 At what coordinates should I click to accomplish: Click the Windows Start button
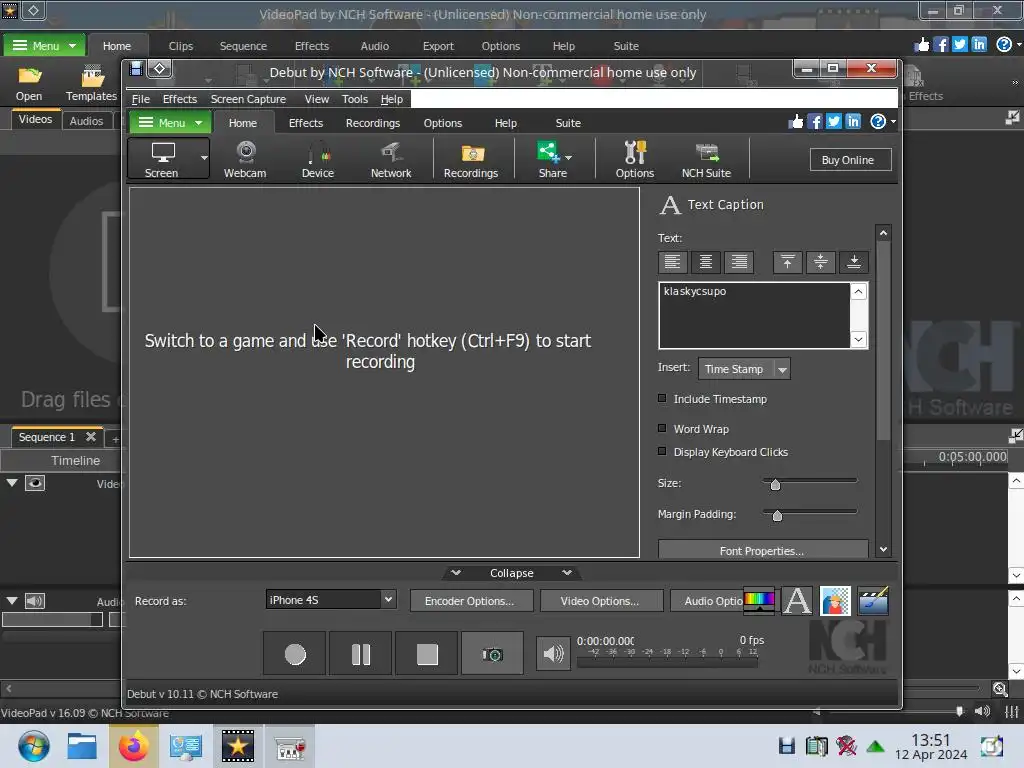[x=33, y=746]
